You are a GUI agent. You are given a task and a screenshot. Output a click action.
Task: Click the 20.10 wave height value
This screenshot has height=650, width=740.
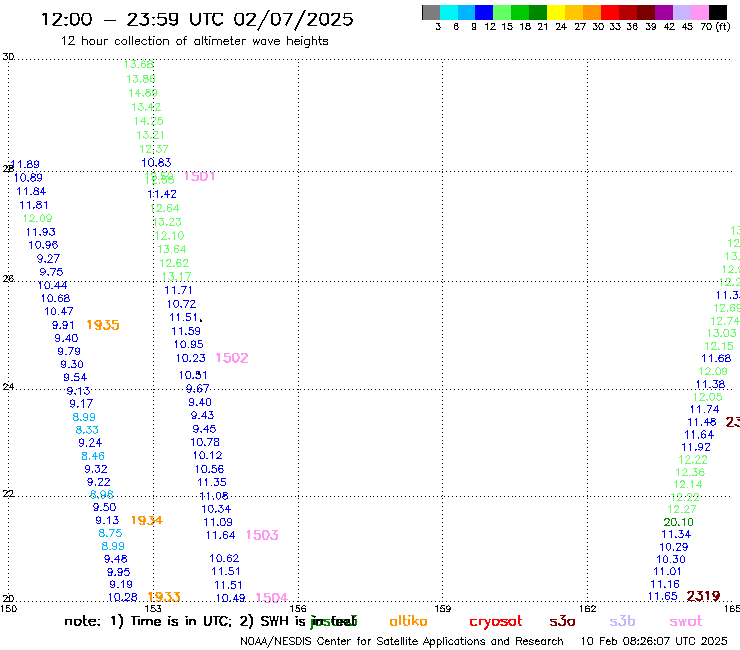tap(679, 522)
